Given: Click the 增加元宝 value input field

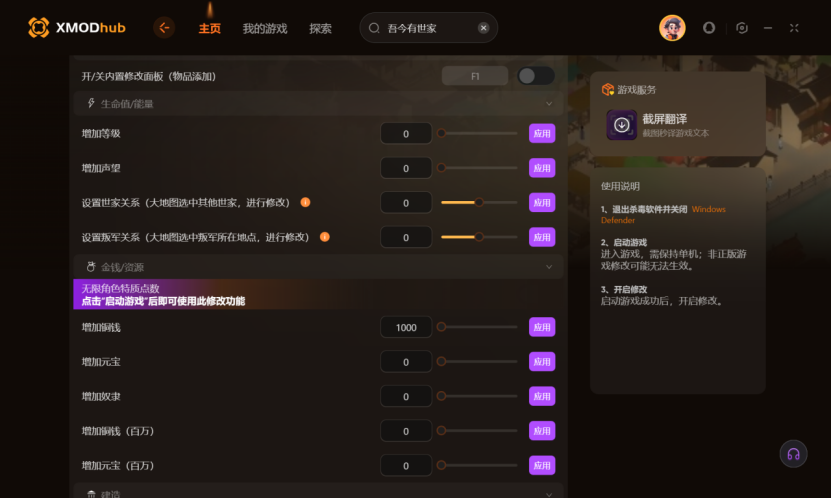Looking at the screenshot, I should 406,362.
